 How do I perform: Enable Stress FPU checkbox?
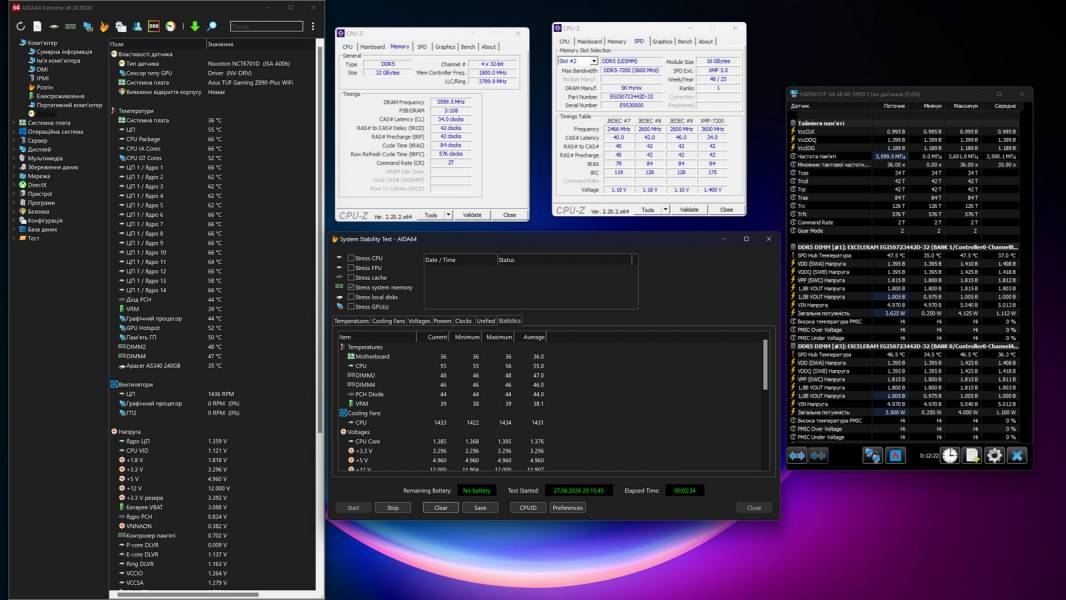pos(351,268)
